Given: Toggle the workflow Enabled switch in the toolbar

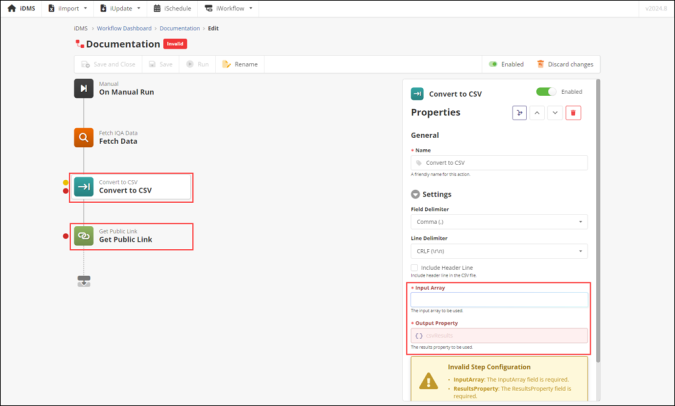Looking at the screenshot, I should click(493, 64).
